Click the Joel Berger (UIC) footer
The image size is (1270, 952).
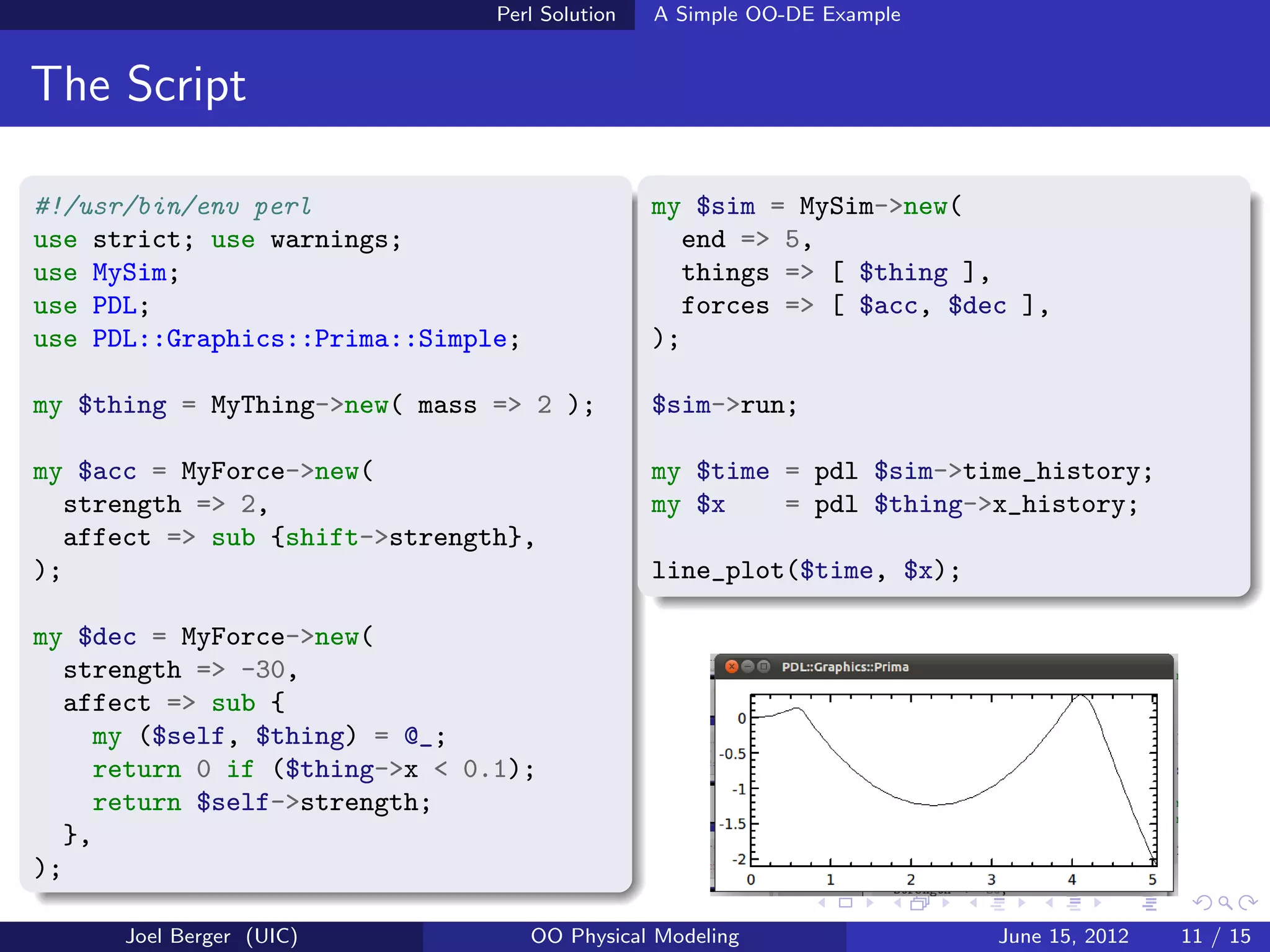[211, 936]
